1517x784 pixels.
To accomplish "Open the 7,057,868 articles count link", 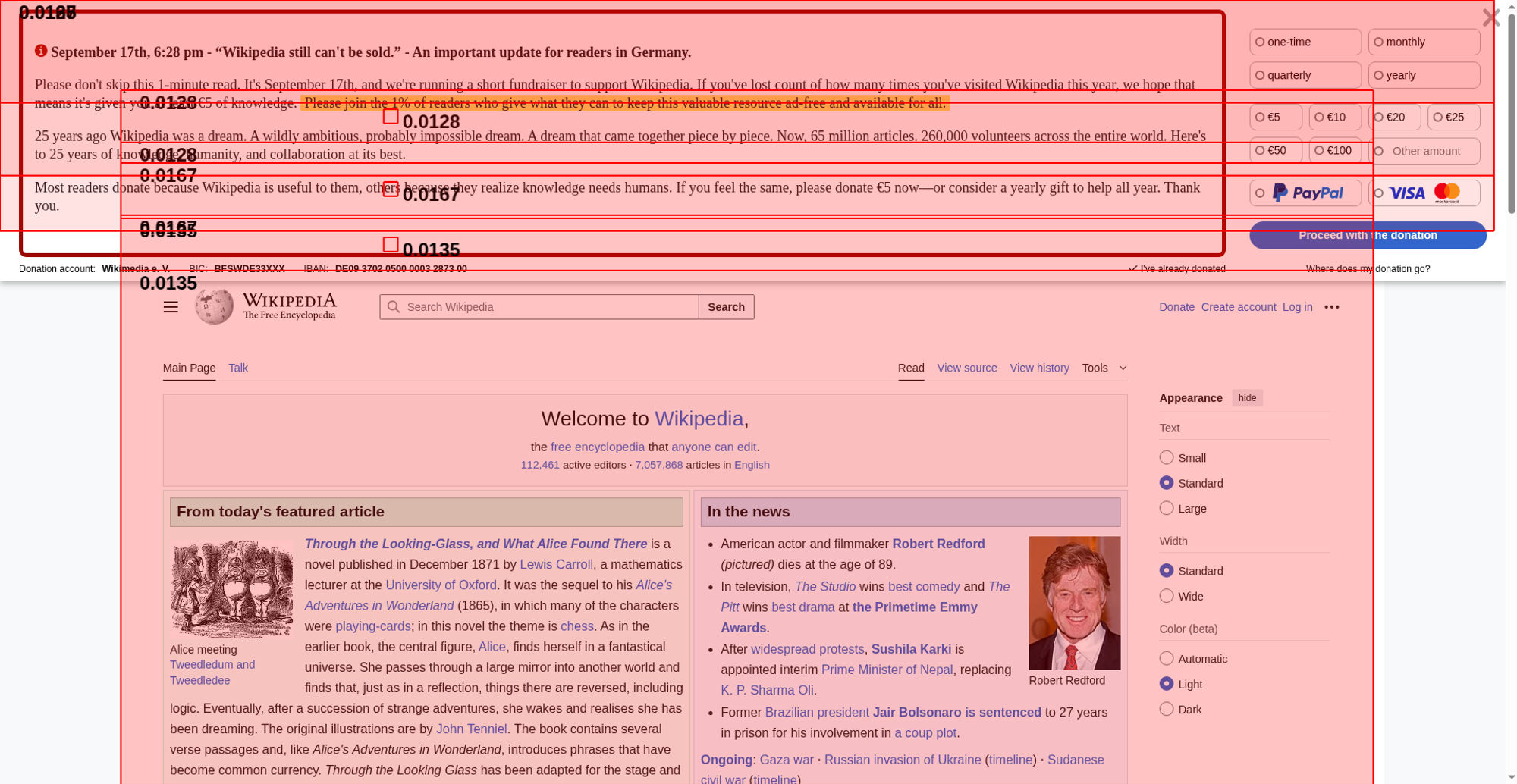I will click(658, 465).
